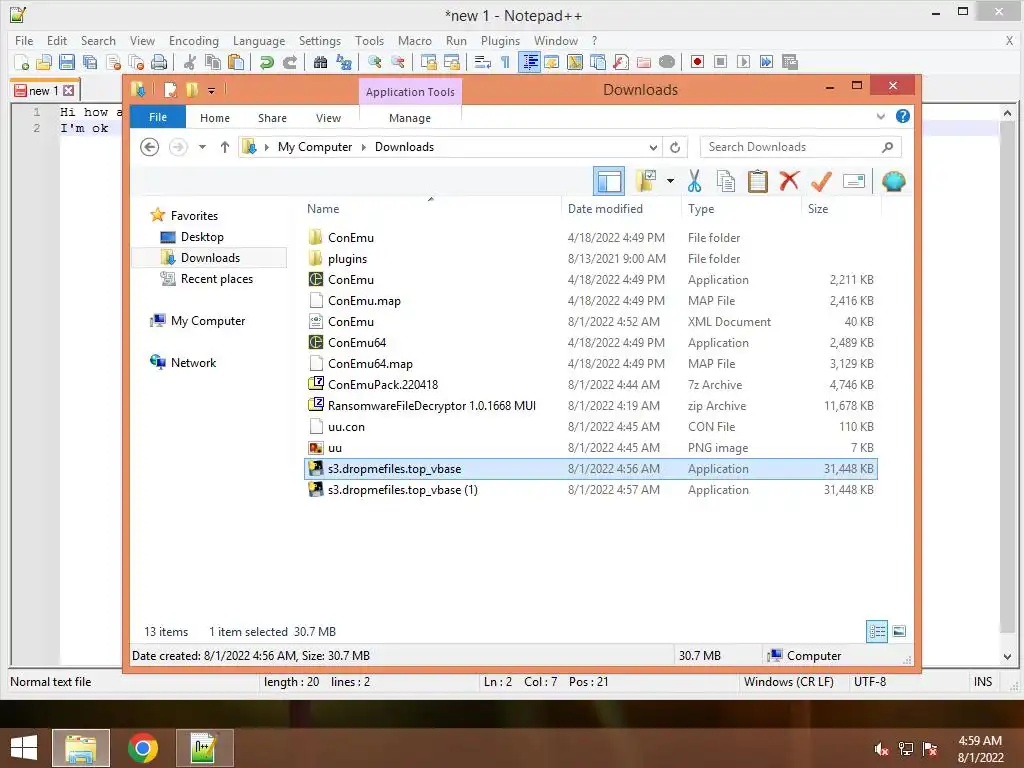Open Customize Quick Access Toolbar dropdown

[212, 91]
